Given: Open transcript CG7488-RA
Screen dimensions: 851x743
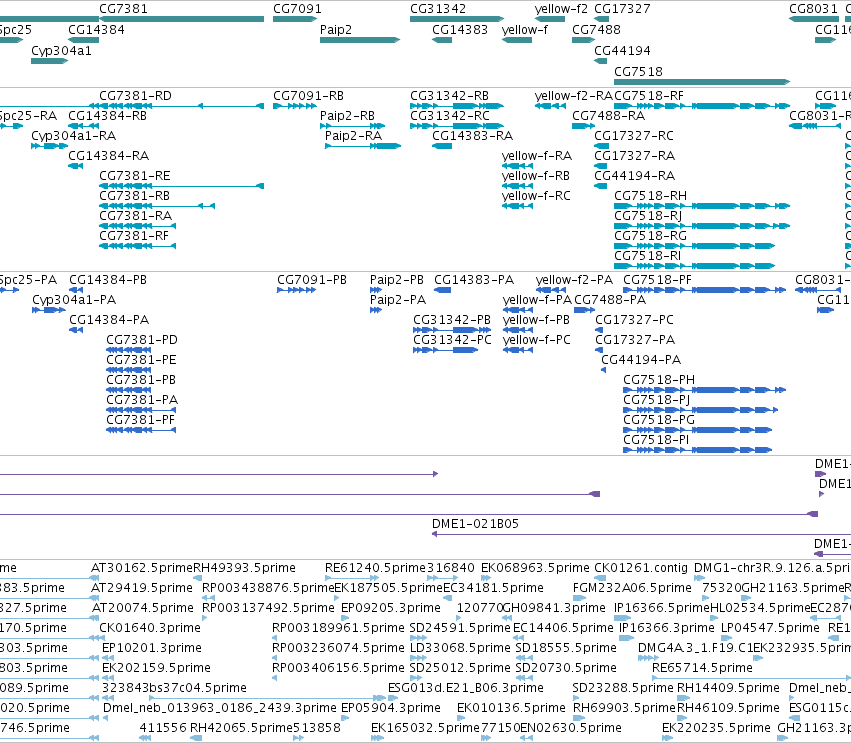Looking at the screenshot, I should click(x=608, y=116).
